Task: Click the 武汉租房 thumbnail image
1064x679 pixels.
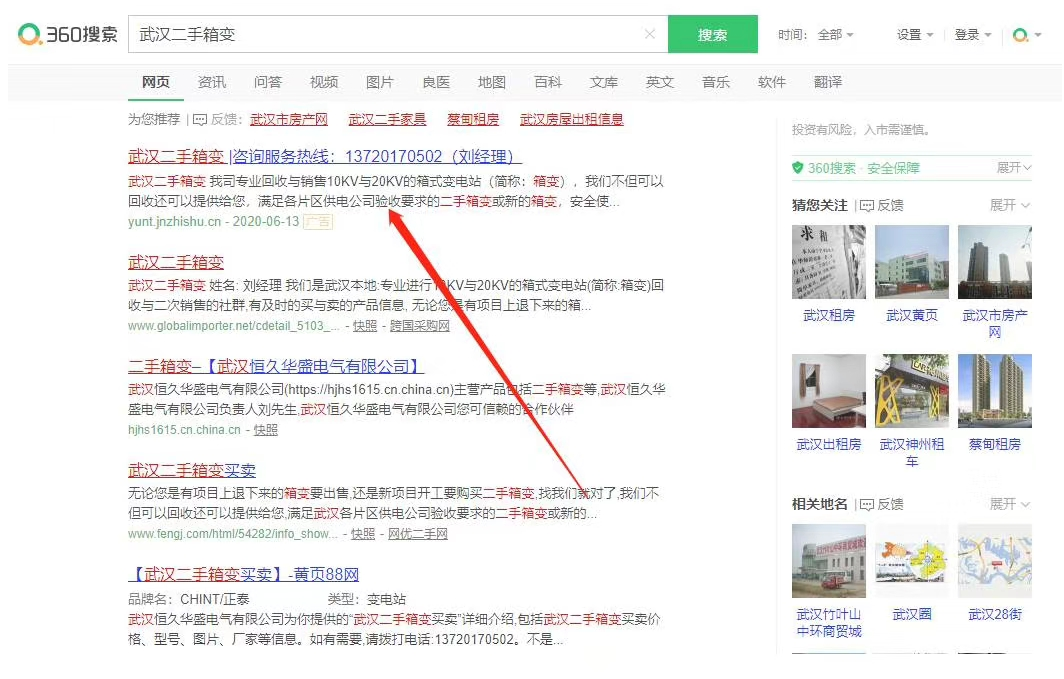Action: point(829,262)
